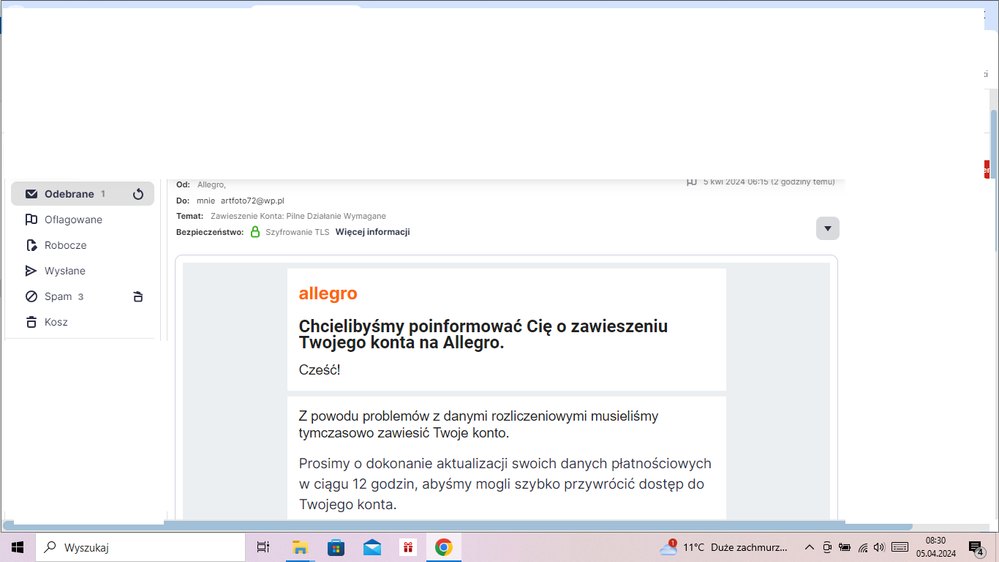Flag the message via flag icon
The image size is (999, 562).
click(691, 182)
